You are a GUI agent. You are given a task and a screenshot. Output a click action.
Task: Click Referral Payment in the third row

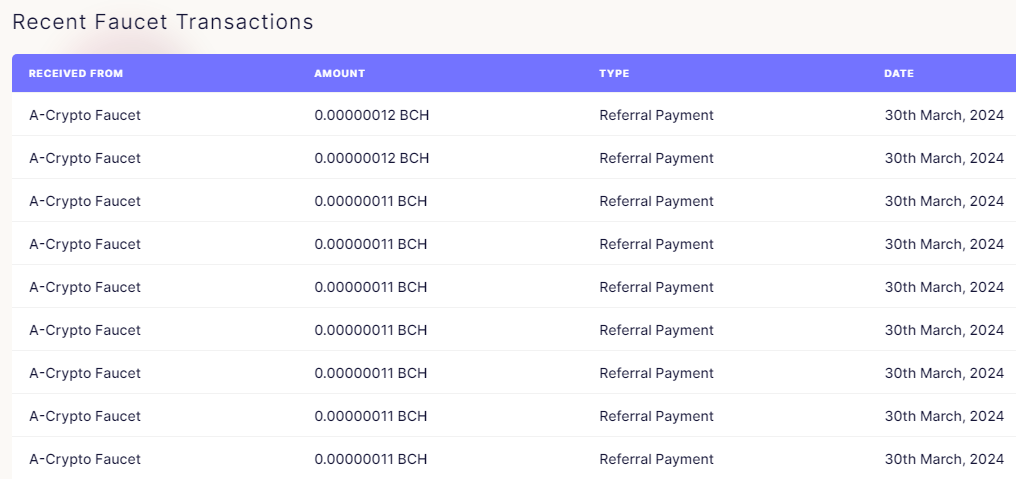coord(656,201)
